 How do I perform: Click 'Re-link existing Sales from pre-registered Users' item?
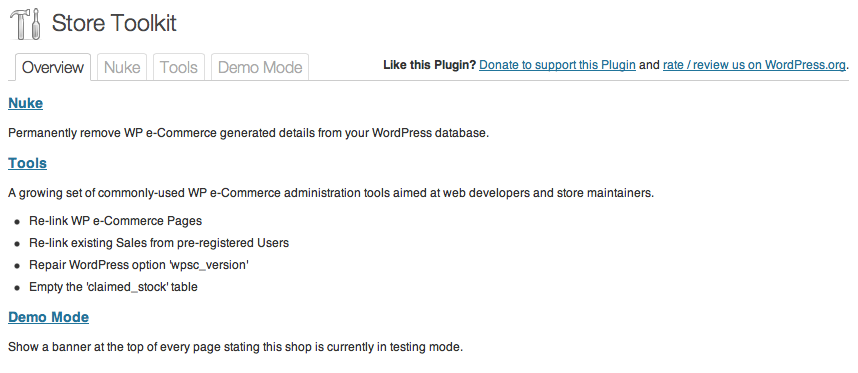[159, 243]
